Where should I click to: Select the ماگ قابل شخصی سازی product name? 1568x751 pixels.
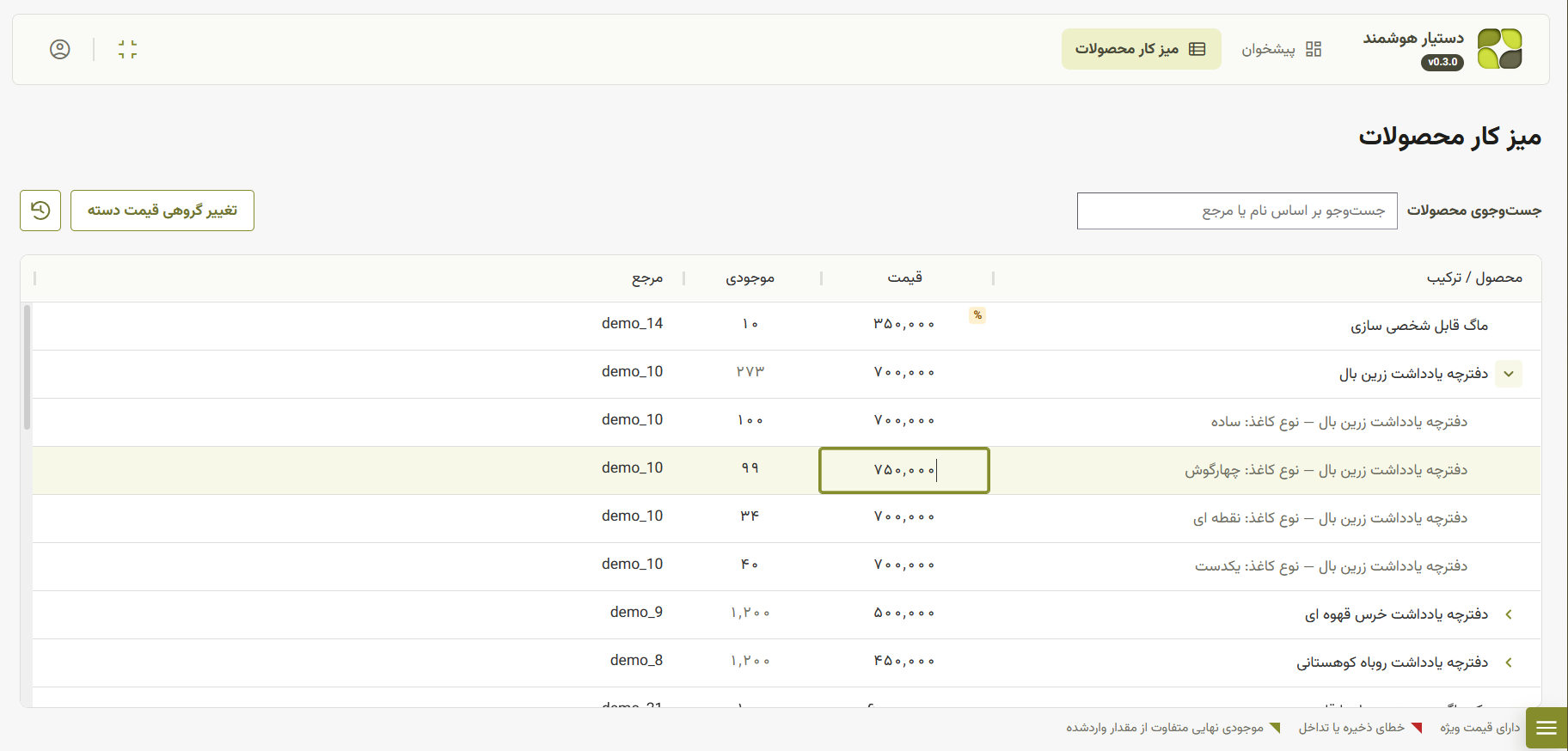(1418, 326)
